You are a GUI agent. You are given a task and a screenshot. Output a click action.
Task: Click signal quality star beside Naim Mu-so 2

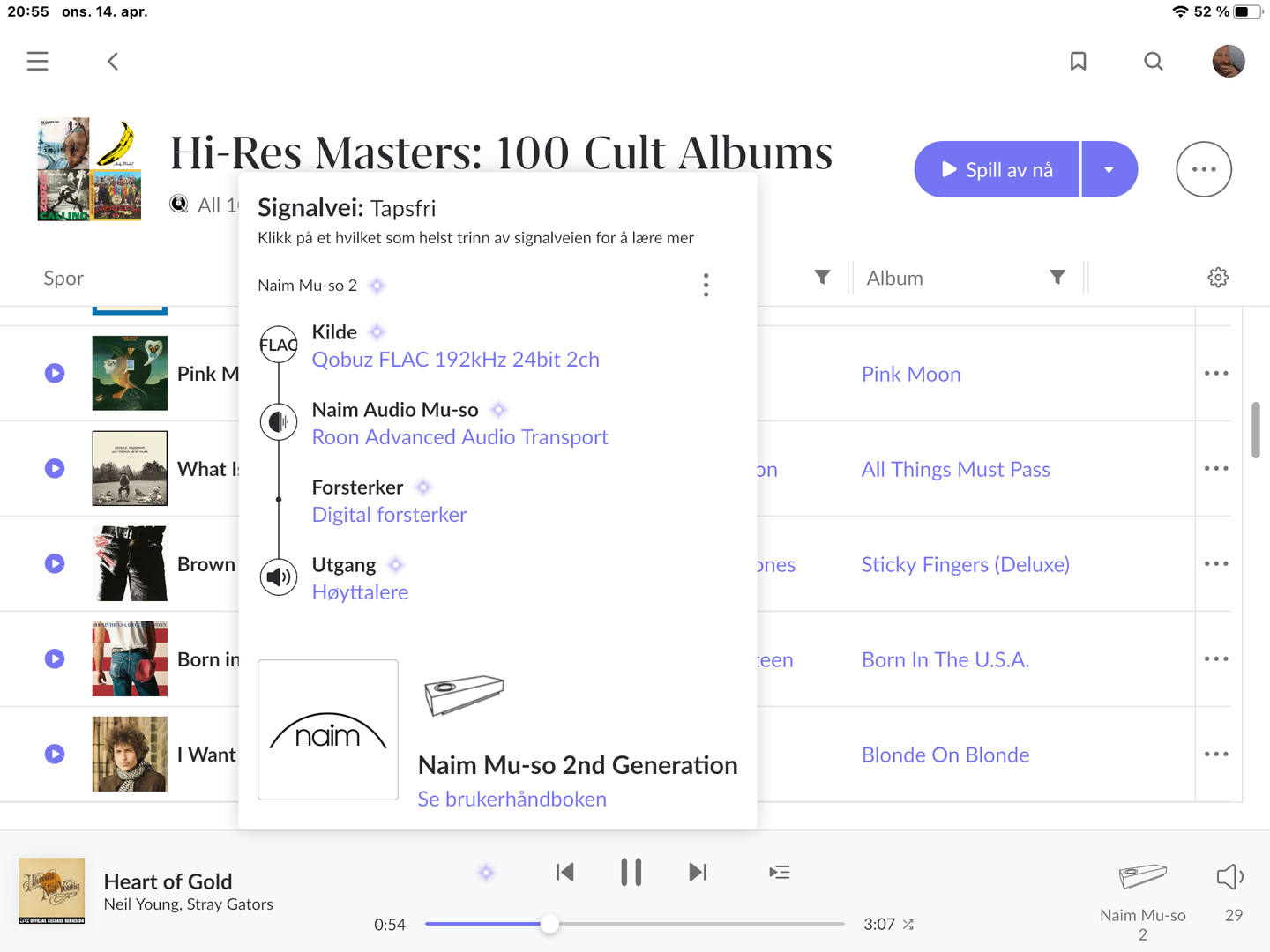[377, 286]
